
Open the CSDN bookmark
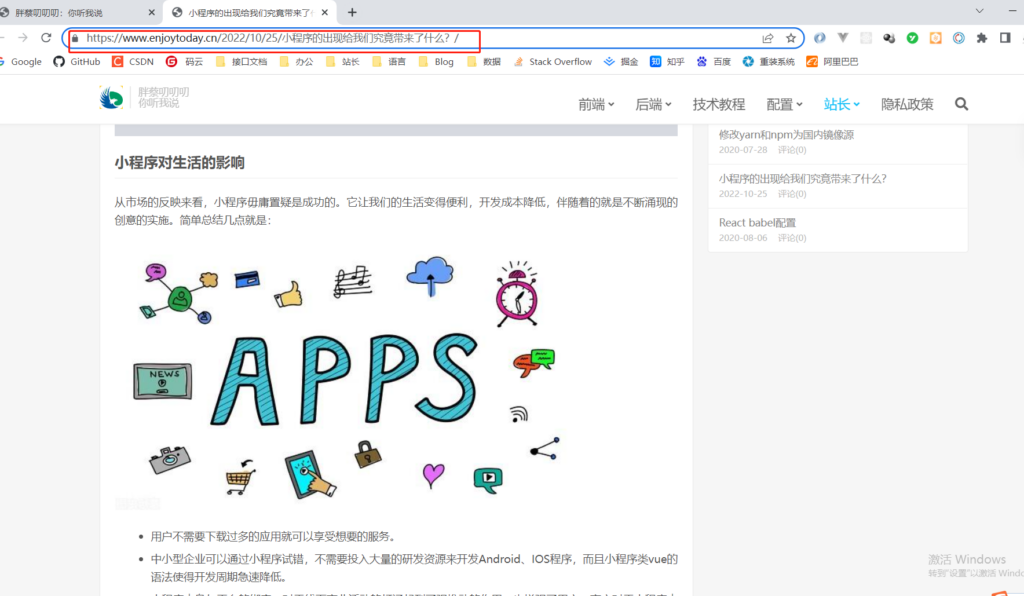(x=133, y=62)
